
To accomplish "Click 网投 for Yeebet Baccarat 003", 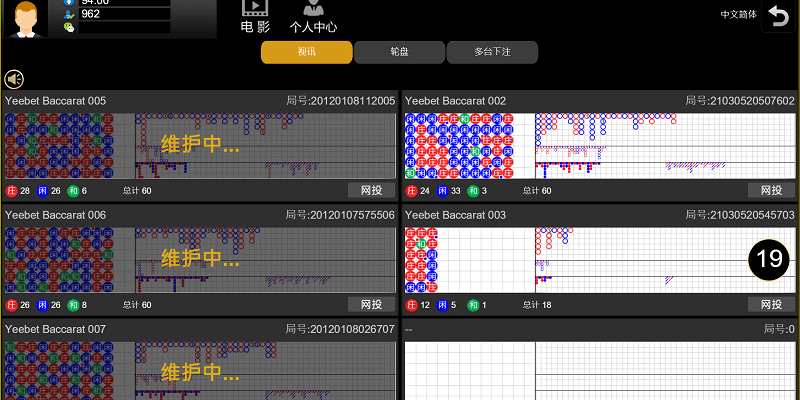I will click(x=771, y=305).
